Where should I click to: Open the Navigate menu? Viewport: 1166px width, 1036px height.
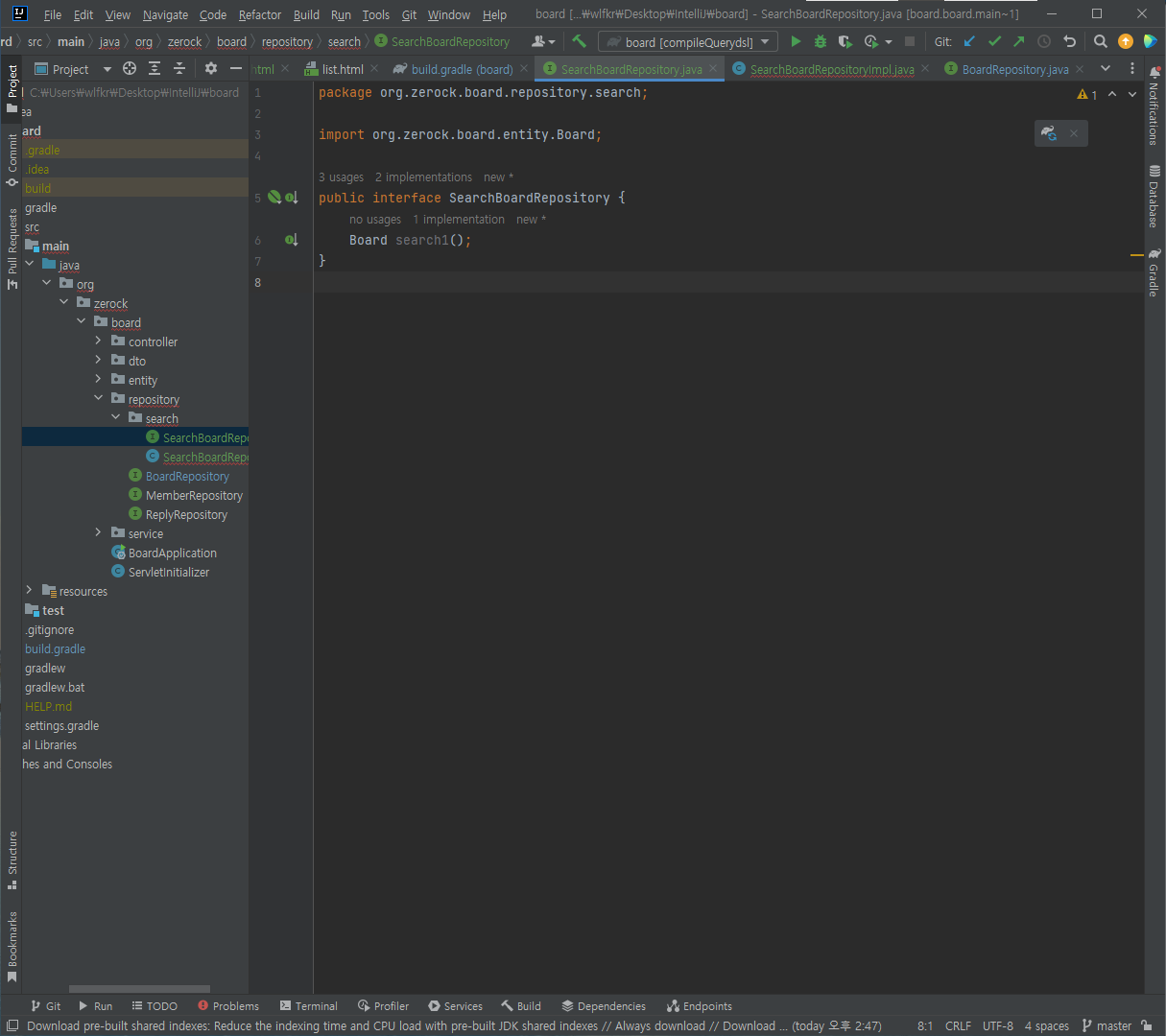[x=165, y=14]
